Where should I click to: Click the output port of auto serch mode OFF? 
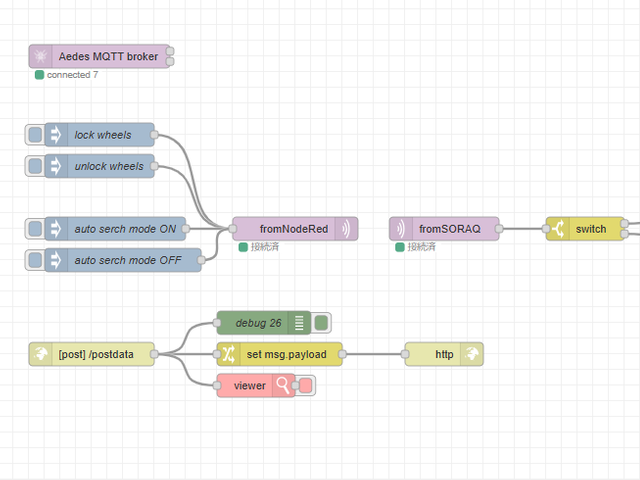[201, 260]
